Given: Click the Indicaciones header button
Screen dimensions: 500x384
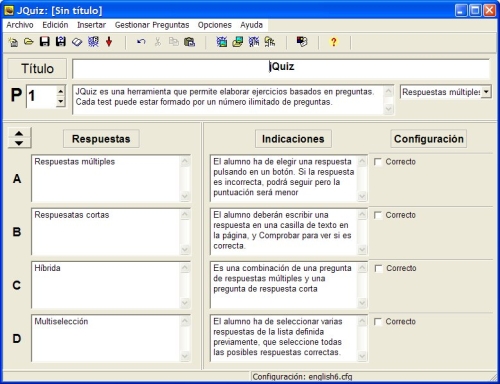Looking at the screenshot, I should tap(293, 139).
